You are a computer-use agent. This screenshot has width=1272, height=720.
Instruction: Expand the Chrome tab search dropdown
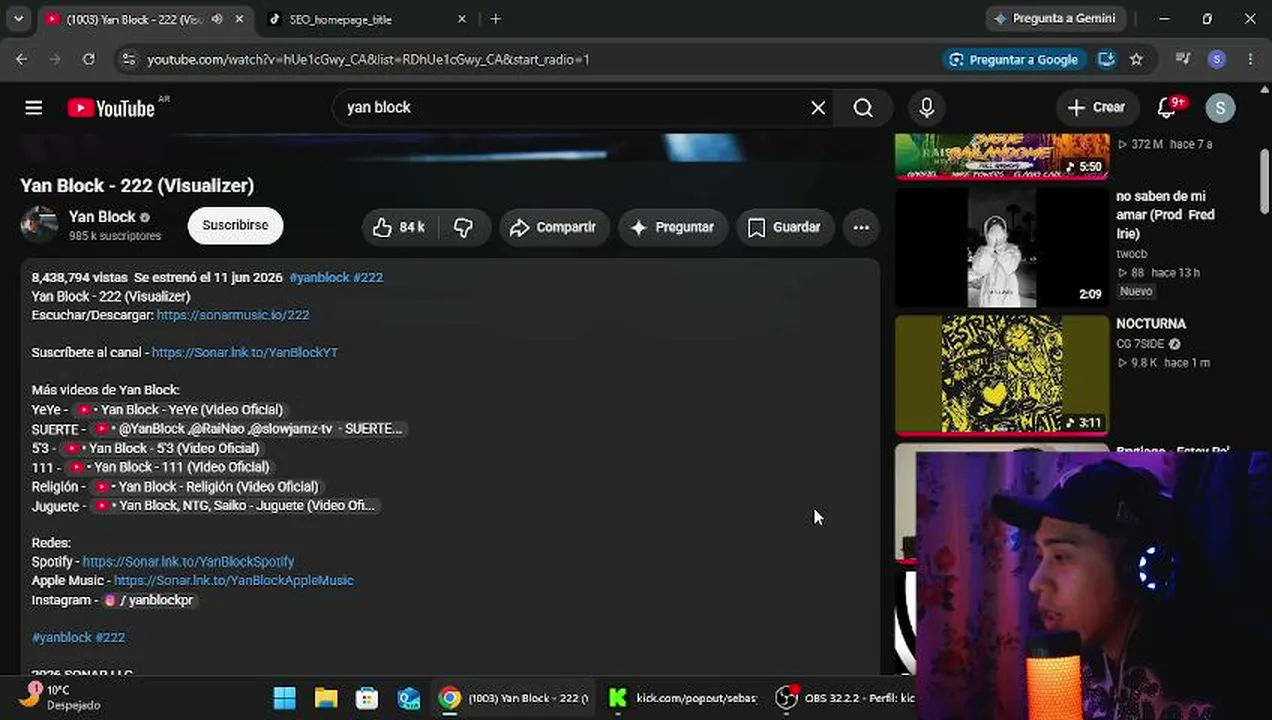tap(18, 19)
